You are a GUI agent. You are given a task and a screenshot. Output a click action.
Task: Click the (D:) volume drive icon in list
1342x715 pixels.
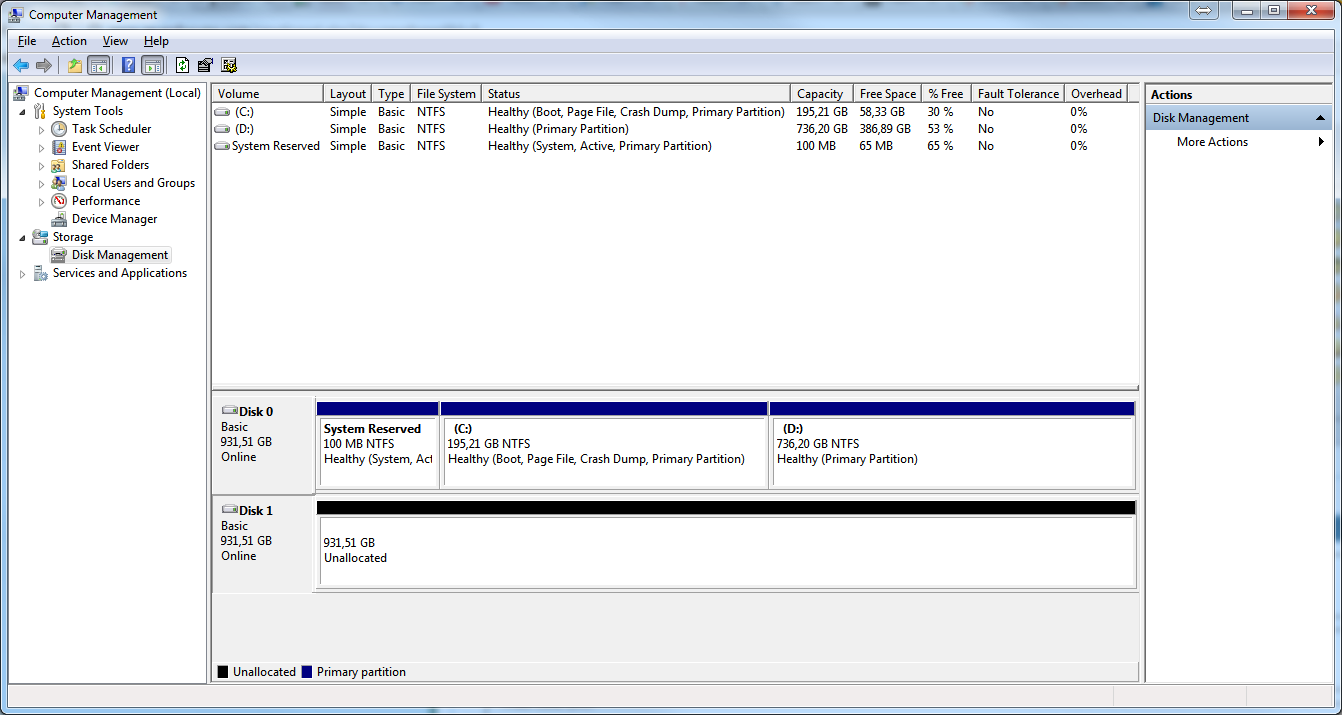point(222,129)
